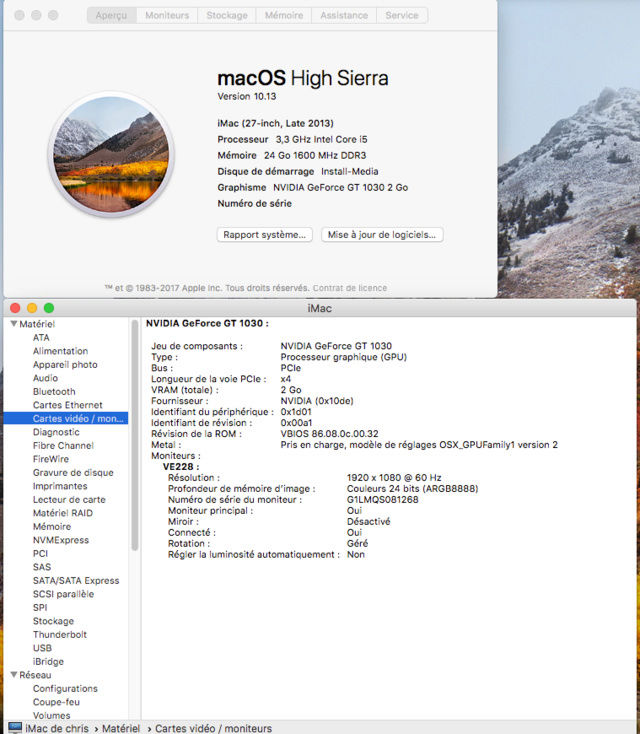Select Gravure de disque in the sidebar
The height and width of the screenshot is (734, 640).
click(x=73, y=472)
